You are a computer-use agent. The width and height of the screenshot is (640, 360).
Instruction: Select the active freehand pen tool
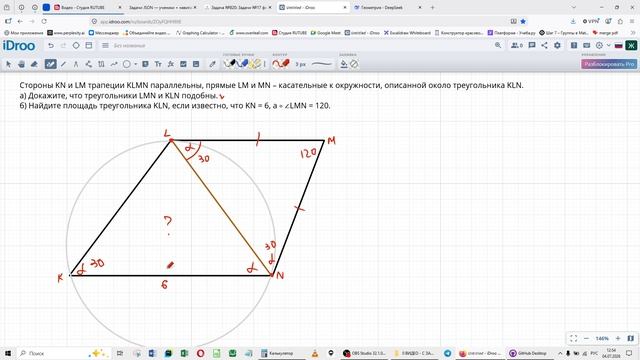click(x=50, y=64)
